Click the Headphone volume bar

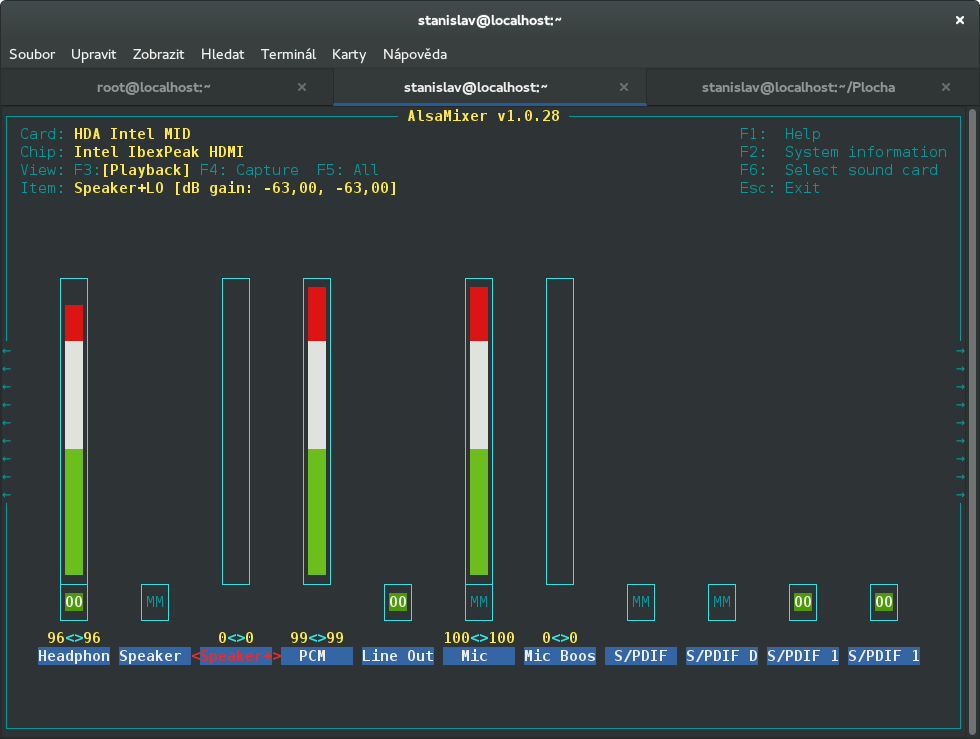click(x=74, y=431)
